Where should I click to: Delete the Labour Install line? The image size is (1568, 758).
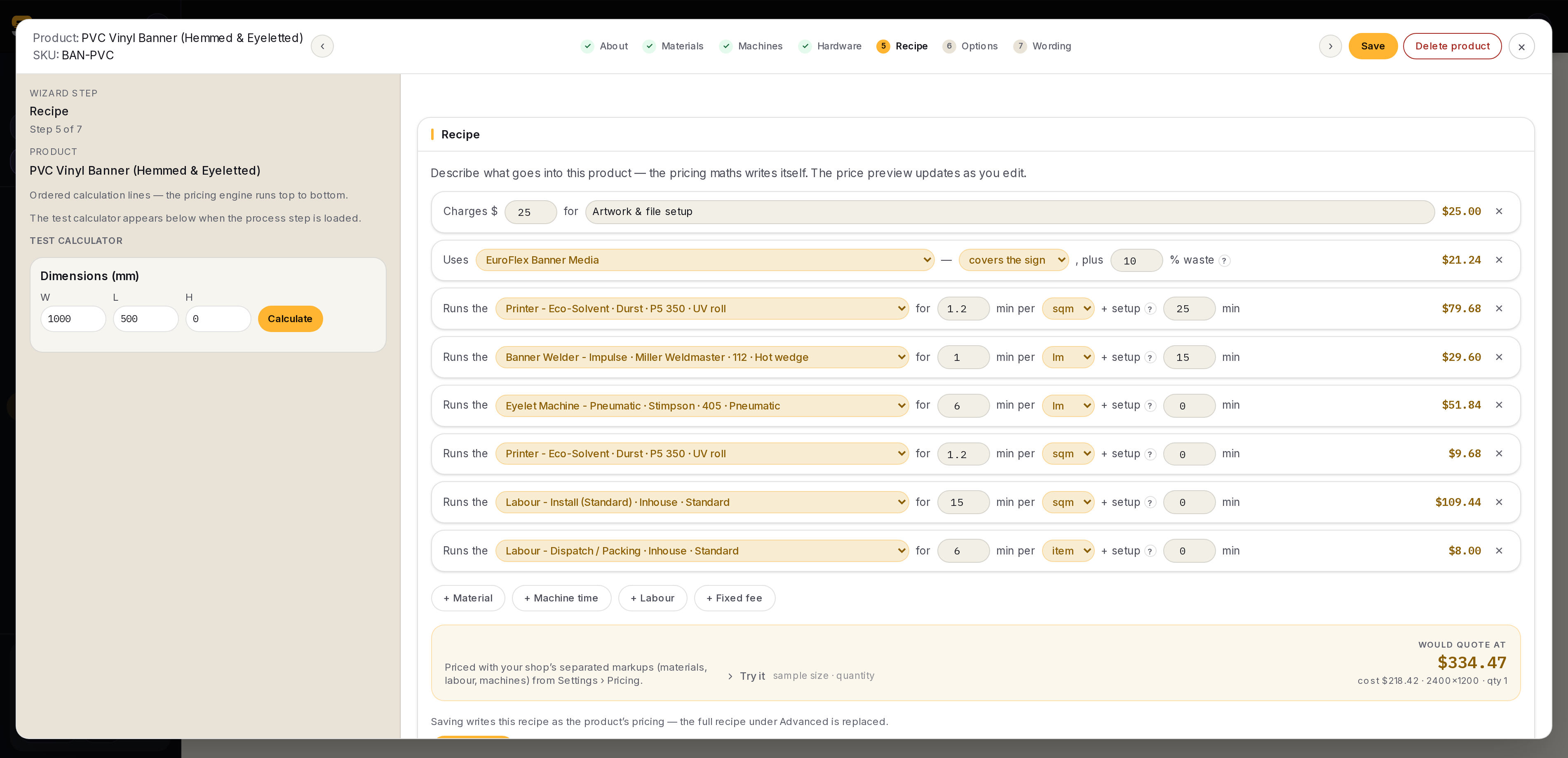pyautogui.click(x=1499, y=502)
